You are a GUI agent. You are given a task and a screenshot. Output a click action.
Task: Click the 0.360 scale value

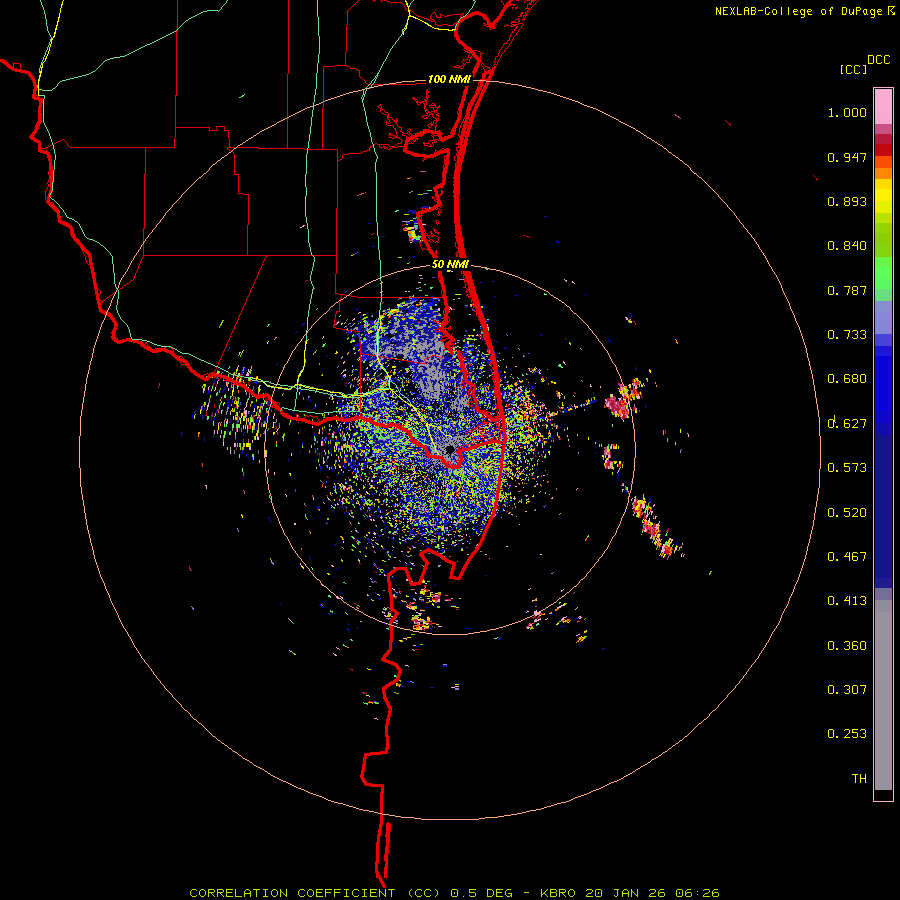[847, 646]
